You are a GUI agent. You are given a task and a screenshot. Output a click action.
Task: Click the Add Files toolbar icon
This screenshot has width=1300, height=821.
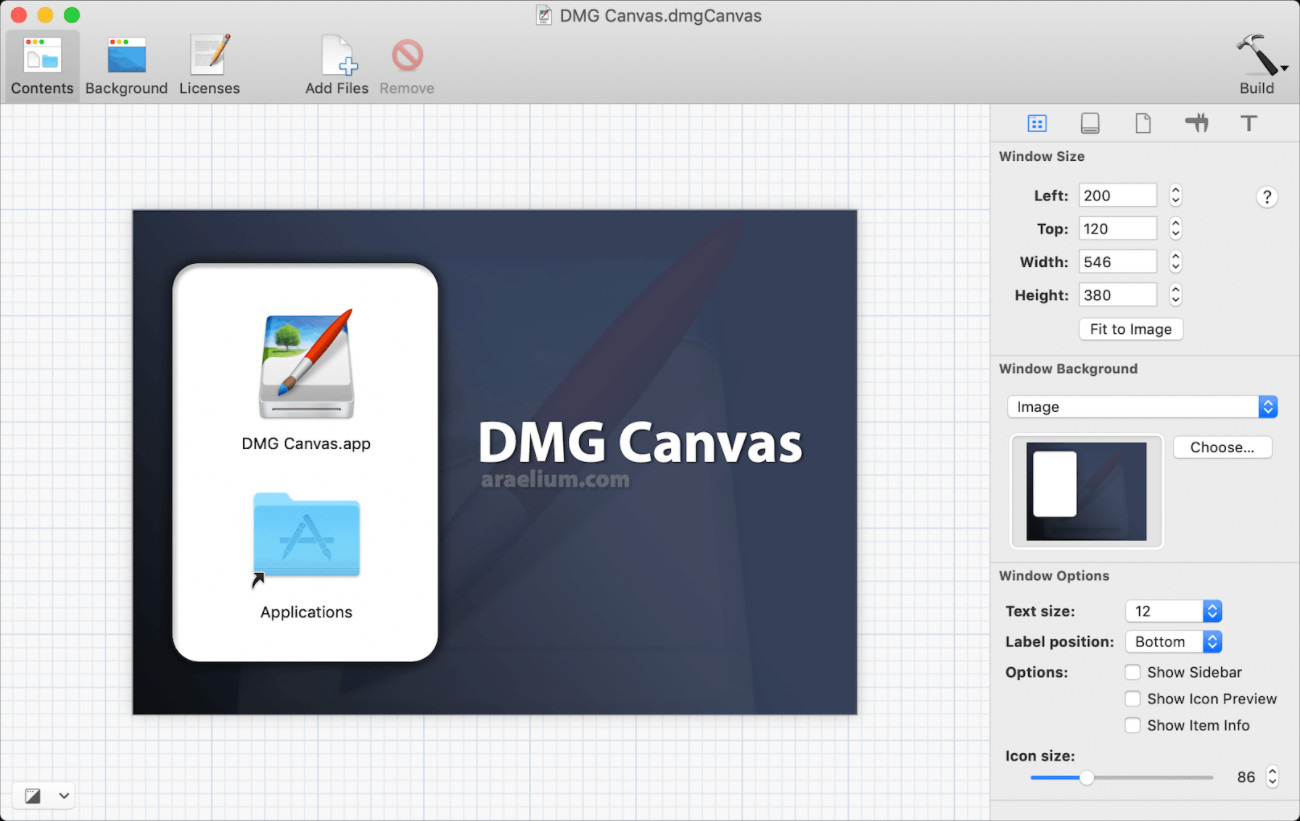[337, 66]
